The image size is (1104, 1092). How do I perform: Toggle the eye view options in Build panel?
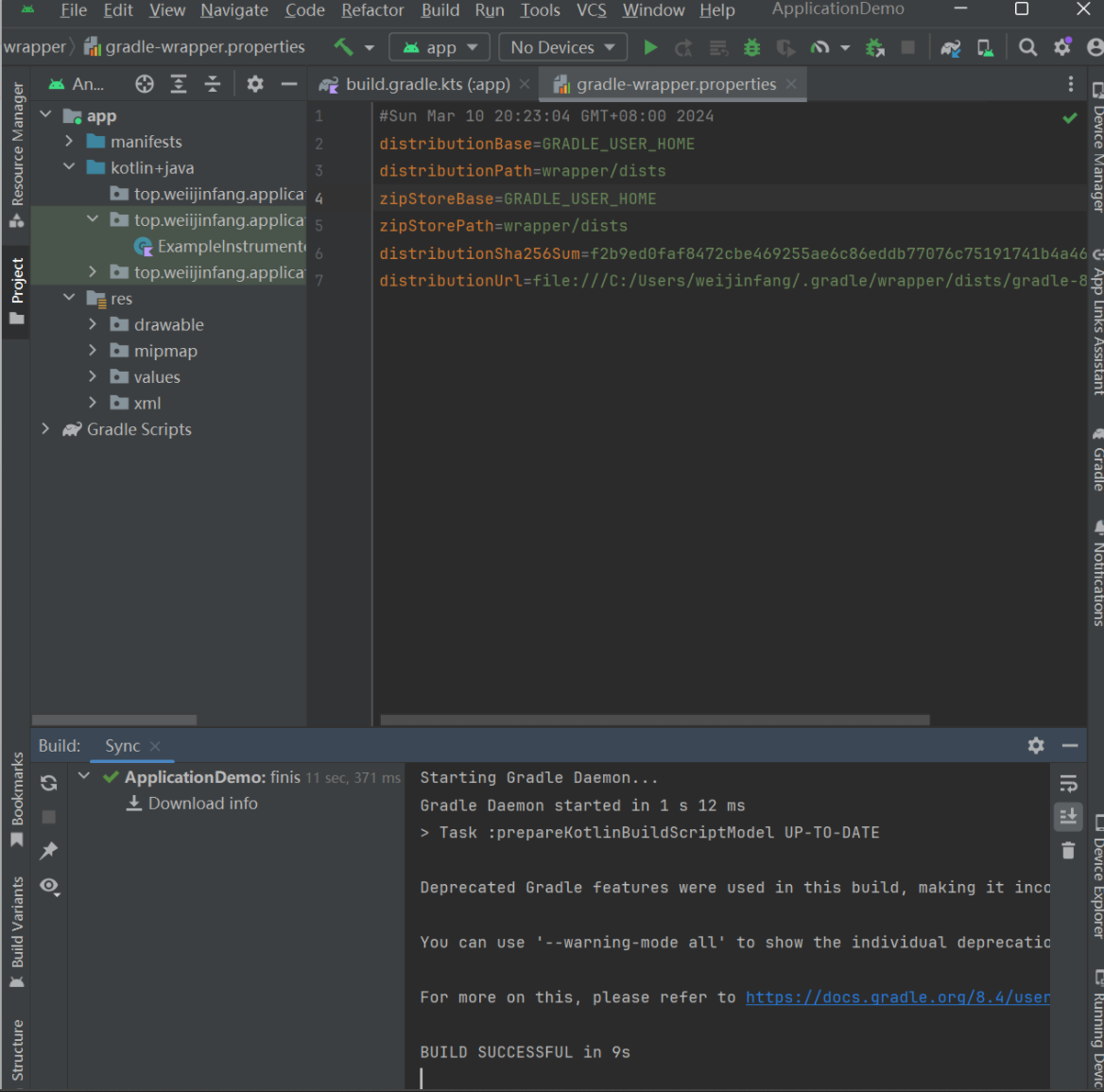(49, 886)
